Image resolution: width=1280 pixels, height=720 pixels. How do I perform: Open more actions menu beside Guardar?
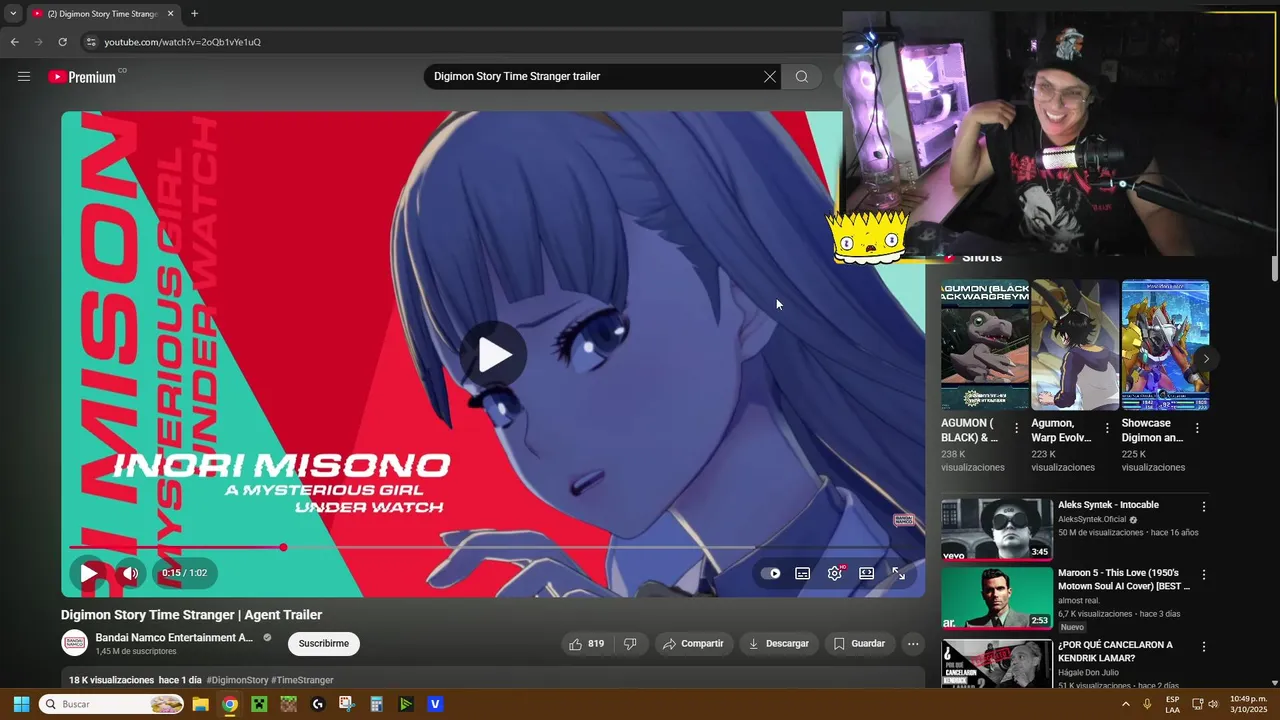(x=913, y=644)
